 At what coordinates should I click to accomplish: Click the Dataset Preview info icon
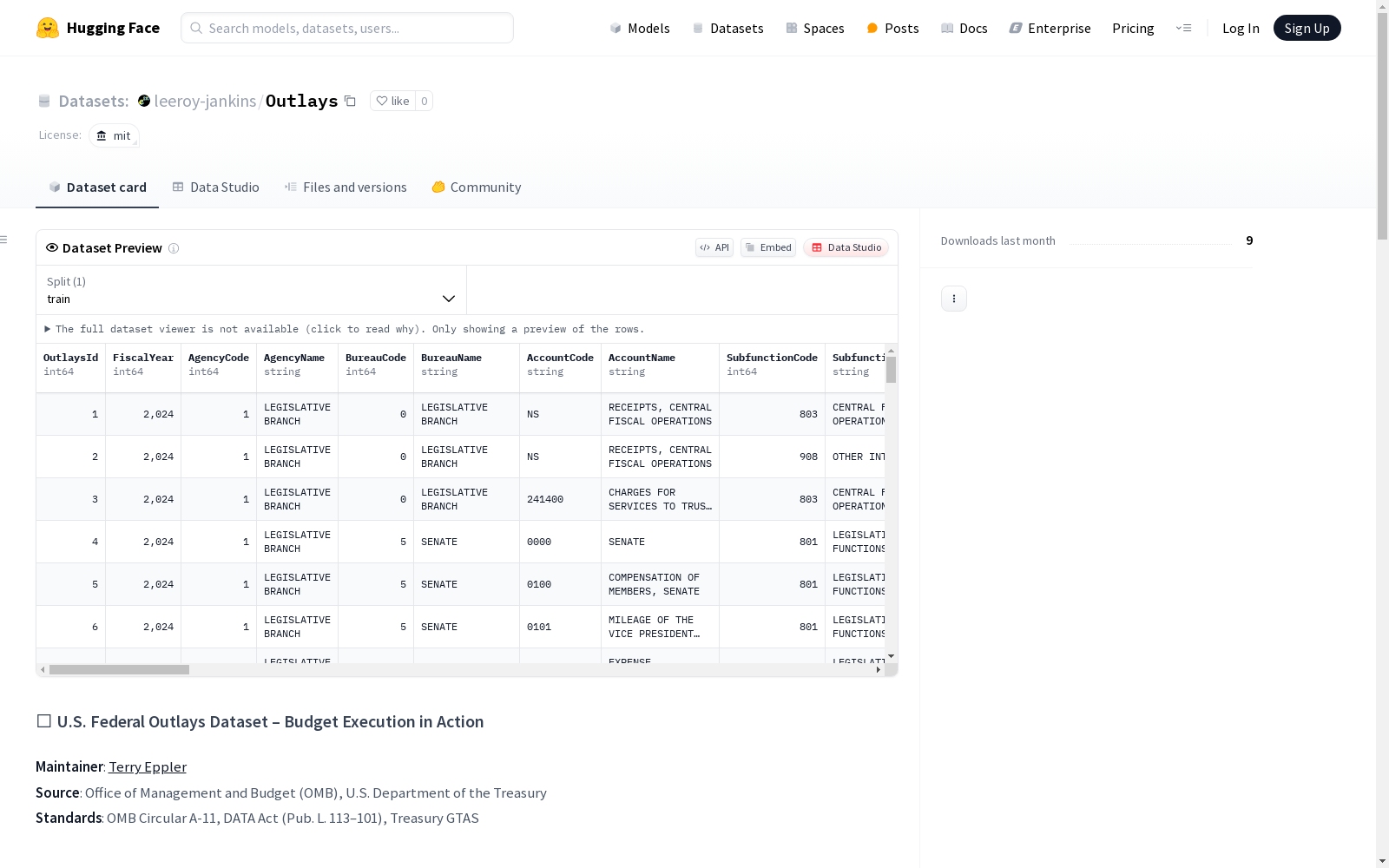tap(174, 248)
